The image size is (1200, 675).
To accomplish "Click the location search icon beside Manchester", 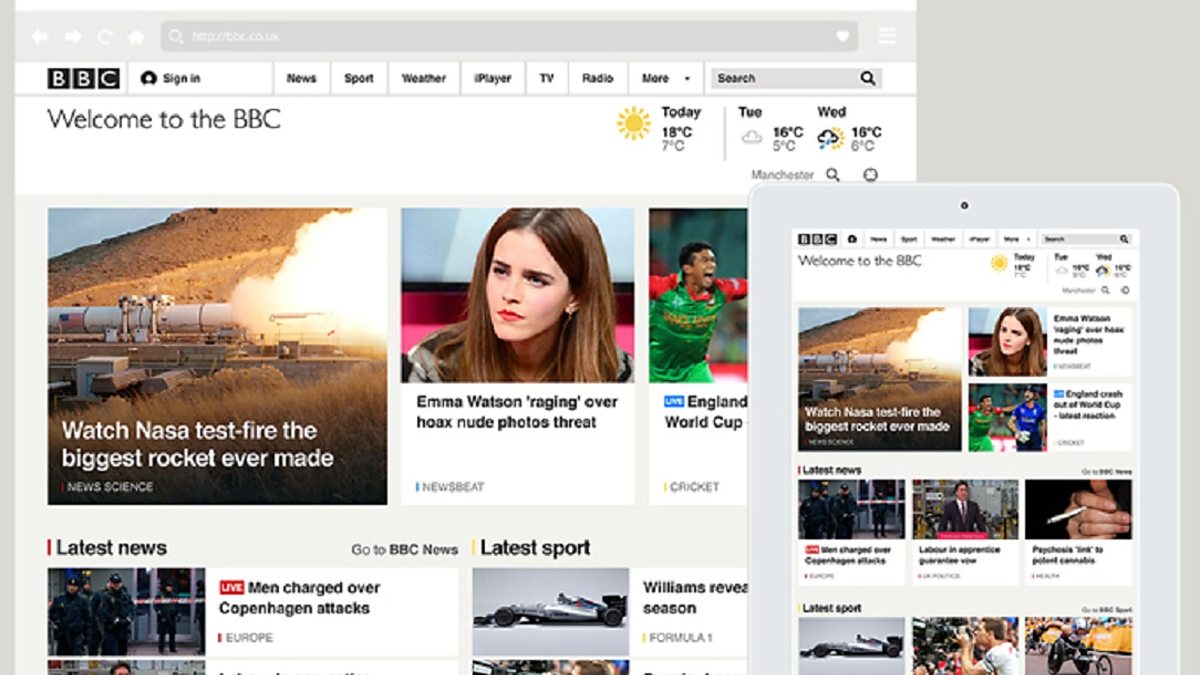I will click(x=833, y=175).
